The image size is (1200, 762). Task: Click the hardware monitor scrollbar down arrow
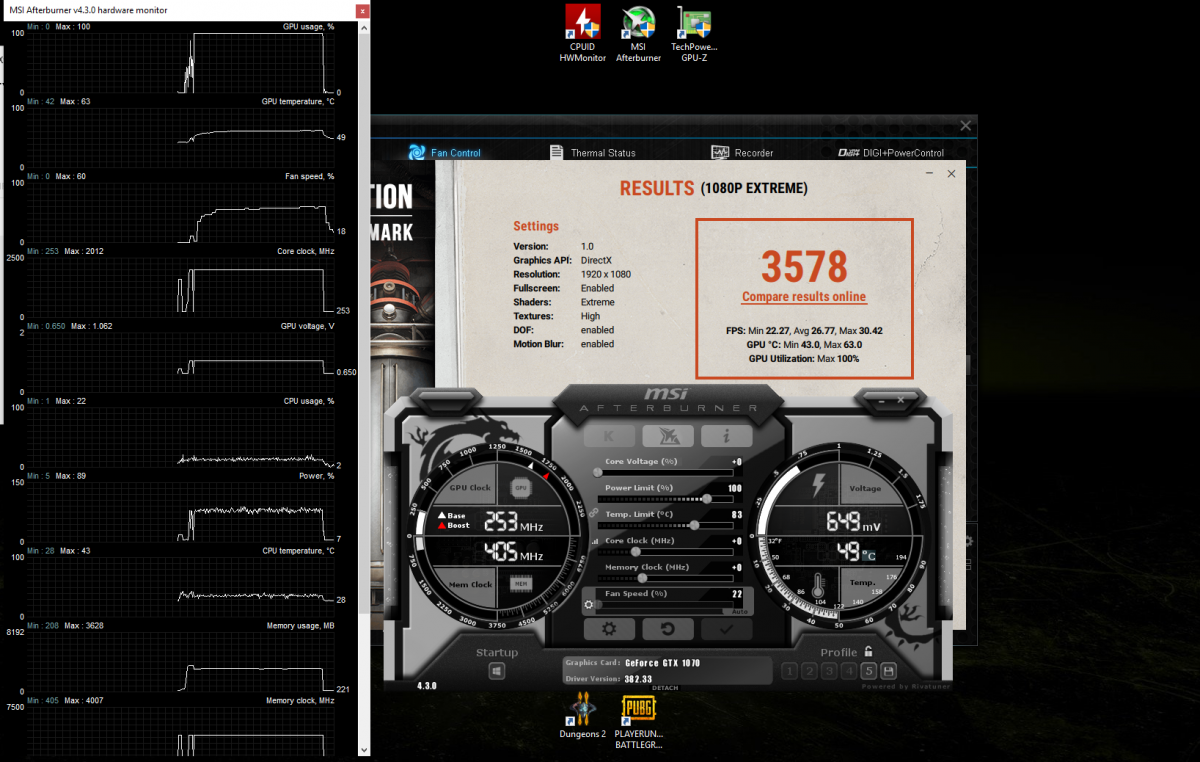pyautogui.click(x=363, y=749)
